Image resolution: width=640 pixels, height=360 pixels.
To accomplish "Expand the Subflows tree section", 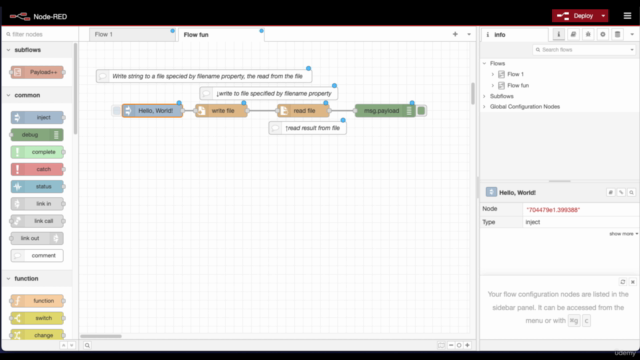I will [484, 96].
